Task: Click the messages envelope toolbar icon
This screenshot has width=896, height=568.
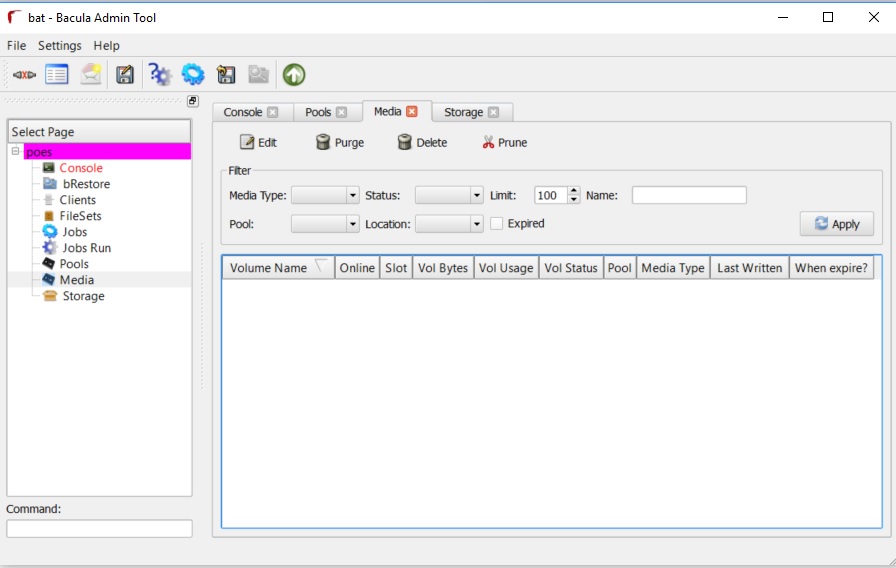Action: (91, 75)
